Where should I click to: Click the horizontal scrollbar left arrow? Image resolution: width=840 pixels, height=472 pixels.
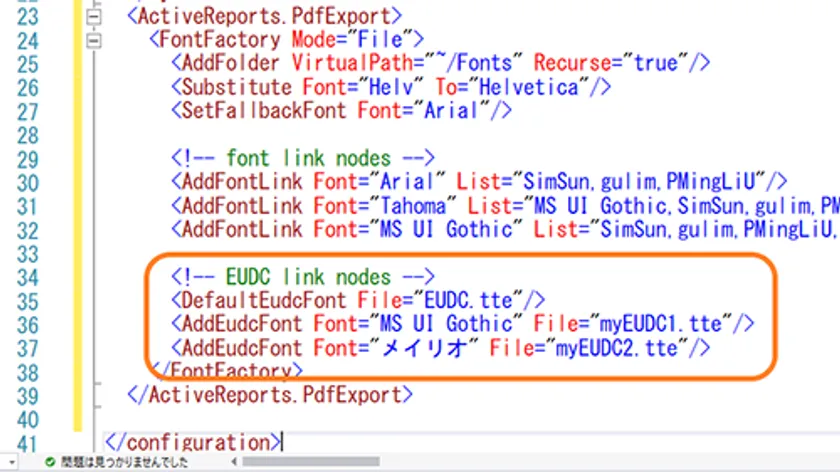tap(236, 463)
